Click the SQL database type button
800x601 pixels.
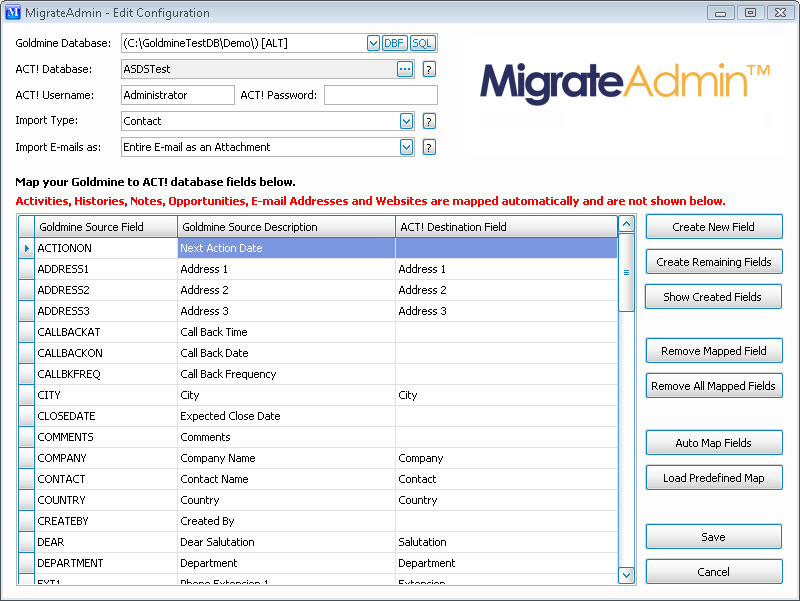tap(422, 43)
